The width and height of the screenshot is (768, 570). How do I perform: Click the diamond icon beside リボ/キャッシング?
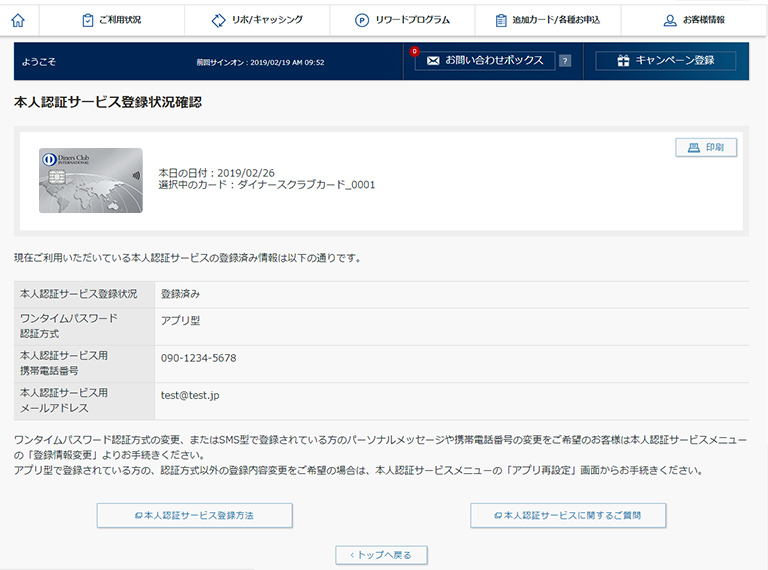(x=219, y=20)
